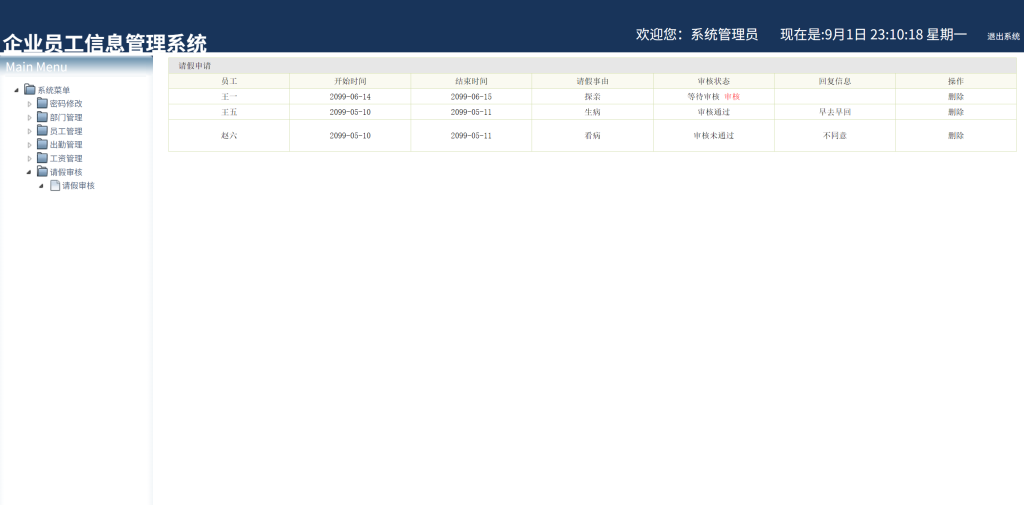This screenshot has width=1024, height=505.
Task: Click the 欢迎您：系统管理员 greeting
Action: [697, 35]
